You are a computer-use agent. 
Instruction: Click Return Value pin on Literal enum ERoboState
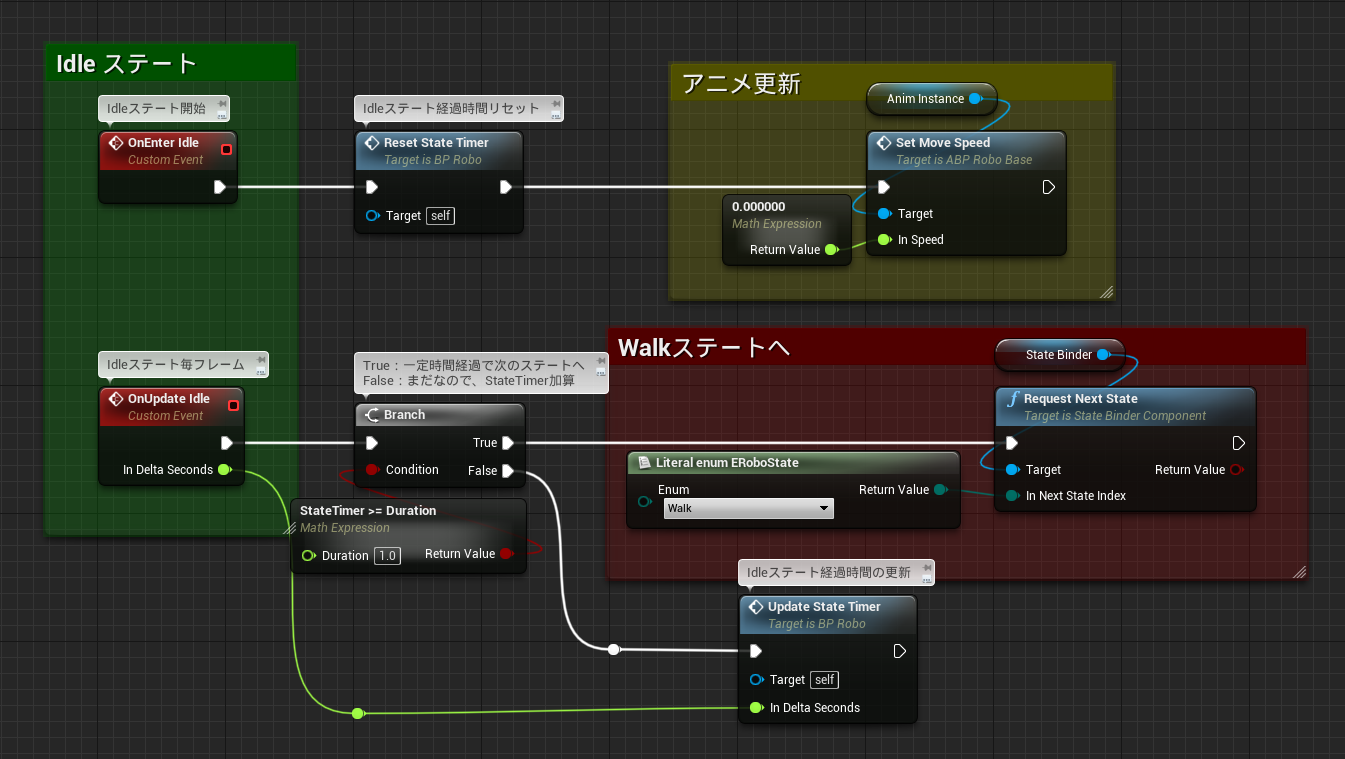(x=940, y=490)
